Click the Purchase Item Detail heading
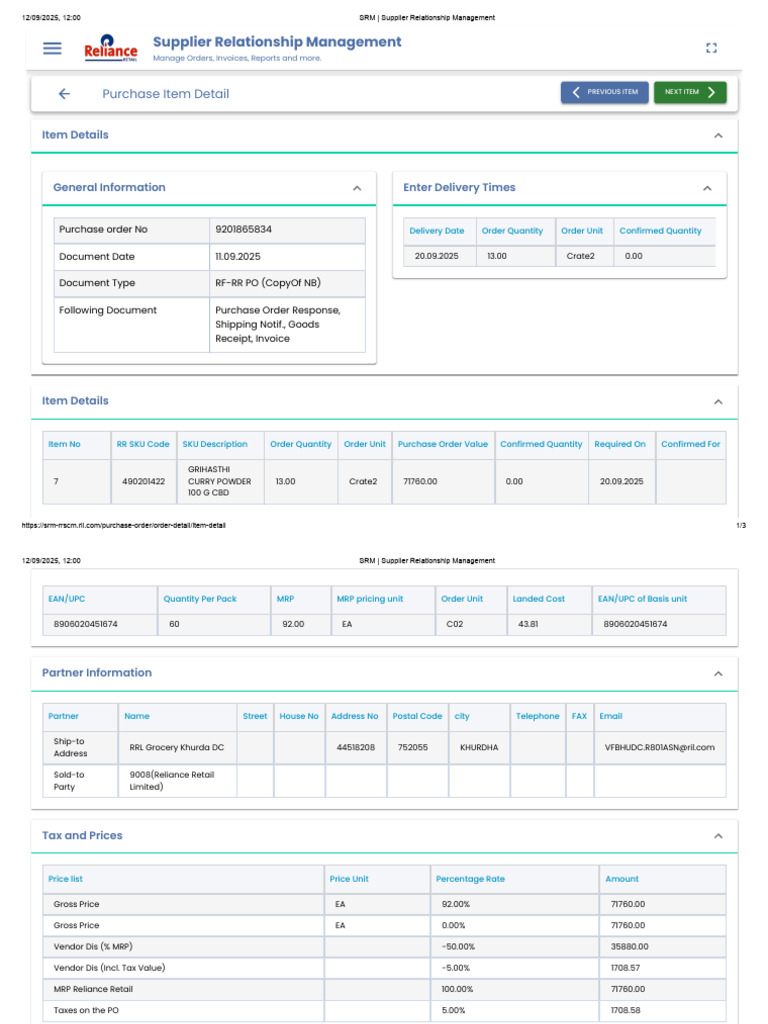Screen dimensions: 768x1024 [165, 94]
